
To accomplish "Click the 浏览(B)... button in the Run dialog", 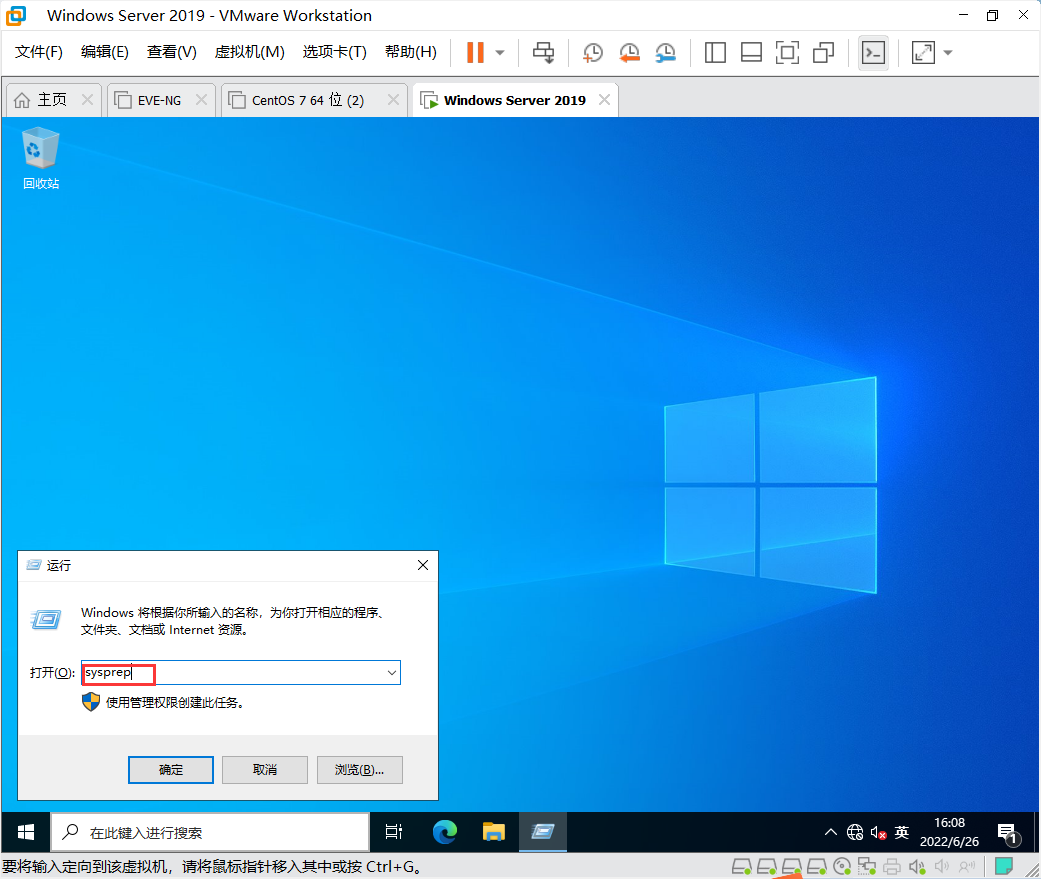I will coord(359,769).
